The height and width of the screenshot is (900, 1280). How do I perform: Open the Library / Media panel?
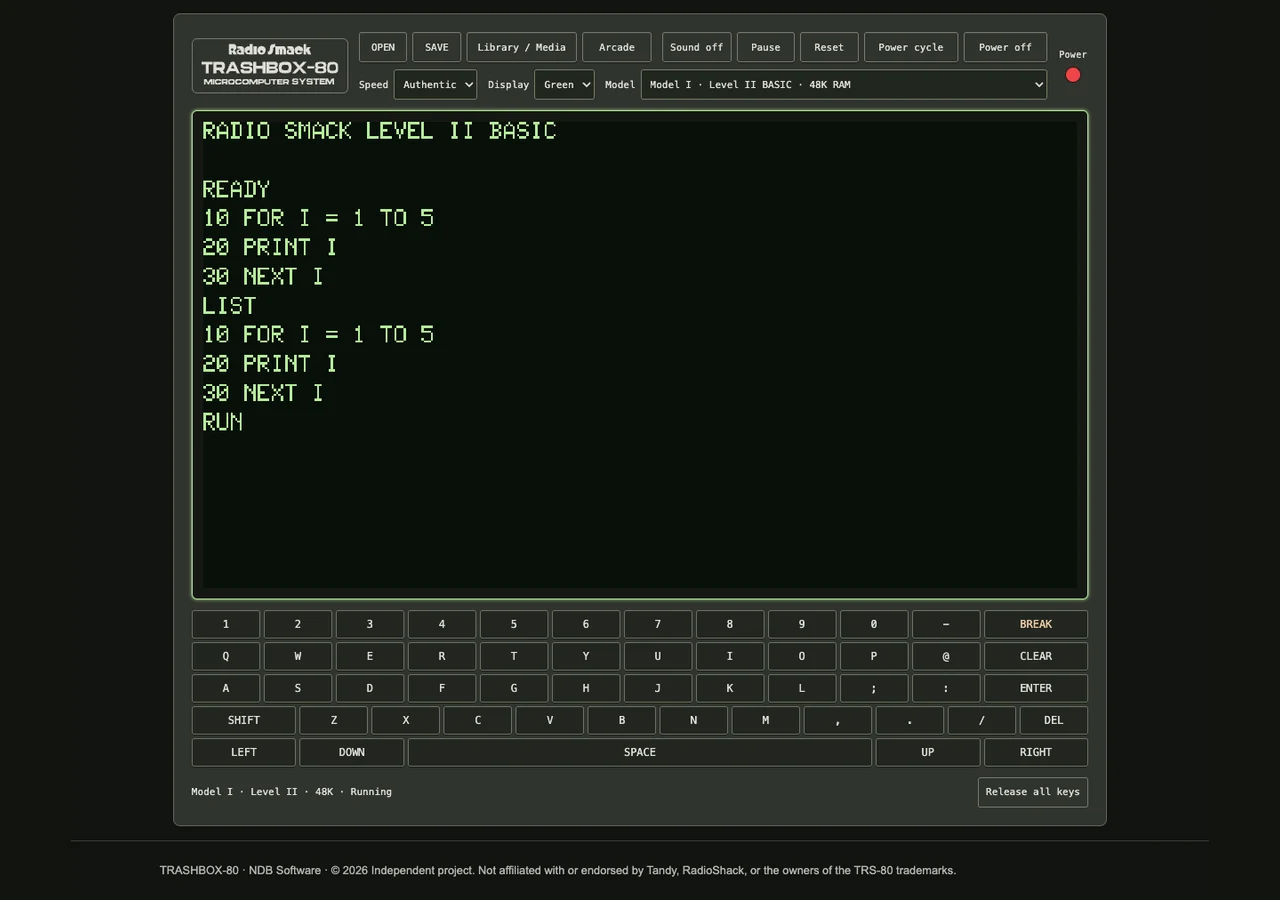[522, 47]
